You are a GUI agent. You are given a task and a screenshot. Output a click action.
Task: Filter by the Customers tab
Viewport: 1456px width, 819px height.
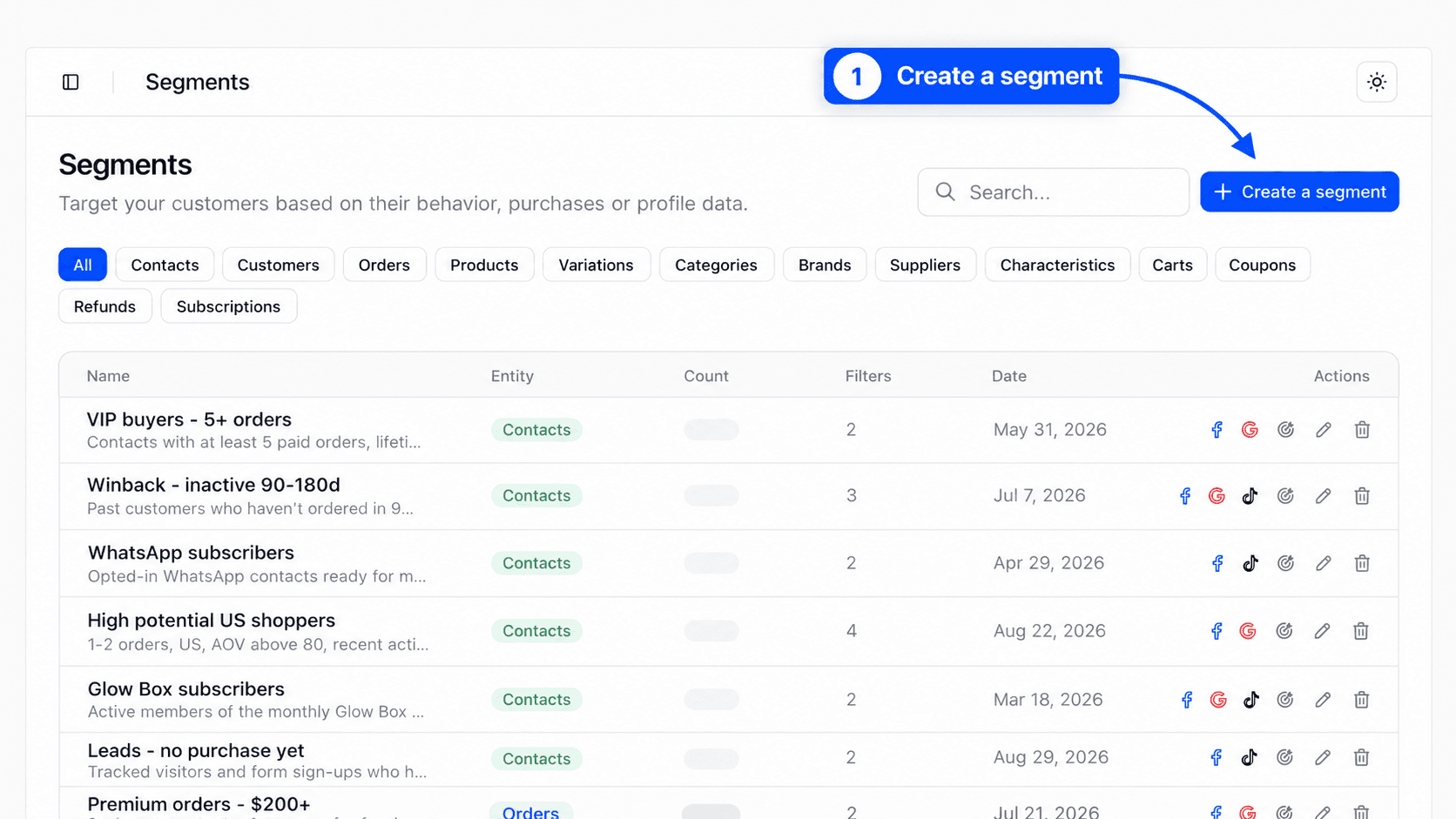click(x=278, y=265)
